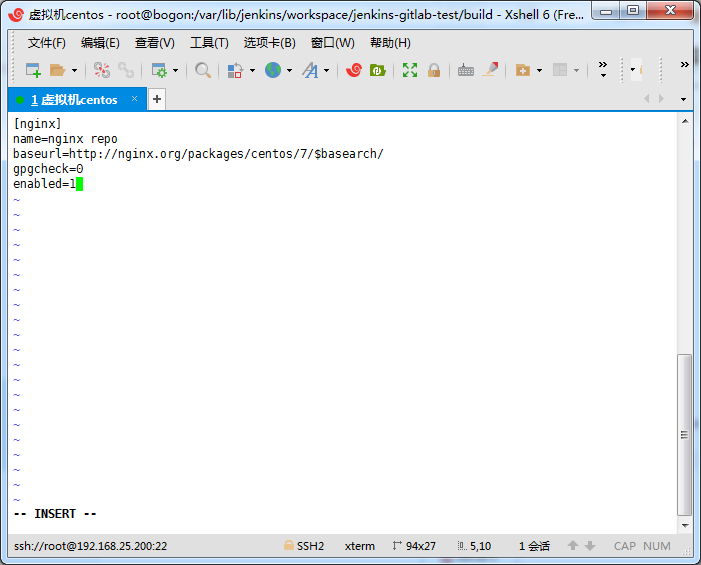Click the baseurl line in terminal
This screenshot has width=701, height=565.
pyautogui.click(x=198, y=154)
